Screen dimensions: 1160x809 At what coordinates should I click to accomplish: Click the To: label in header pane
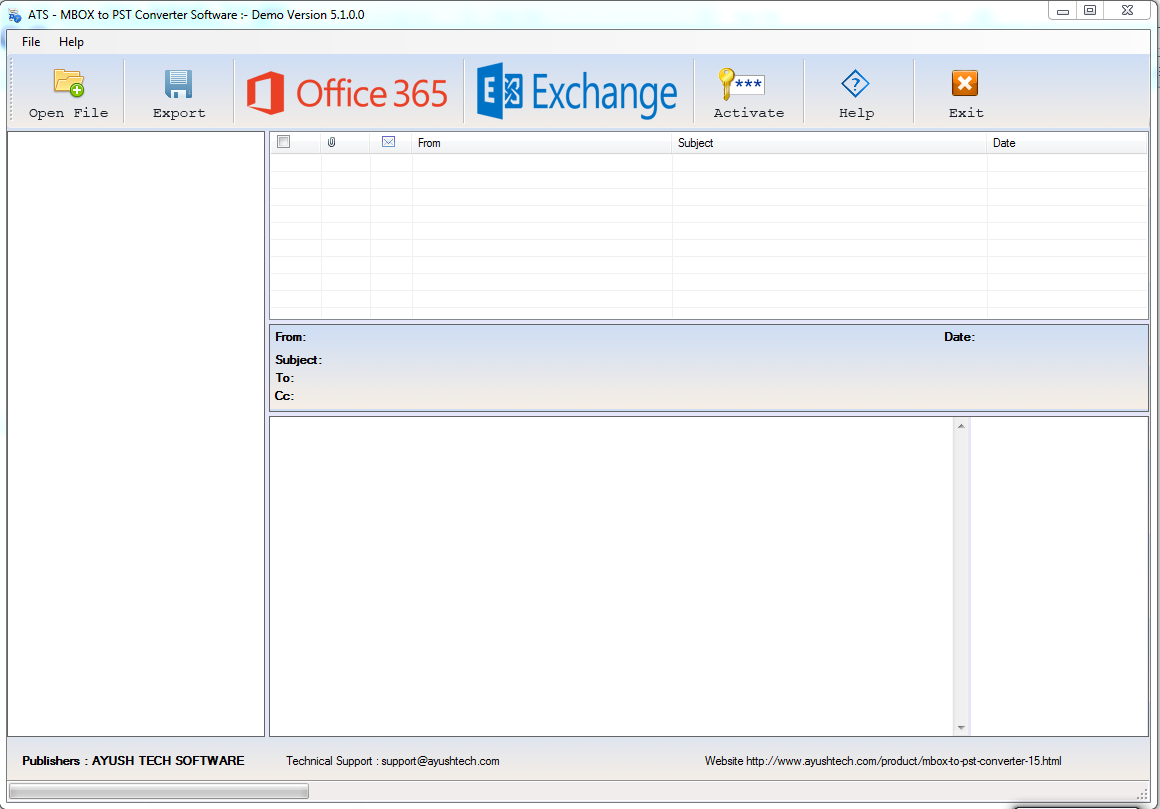pyautogui.click(x=285, y=378)
